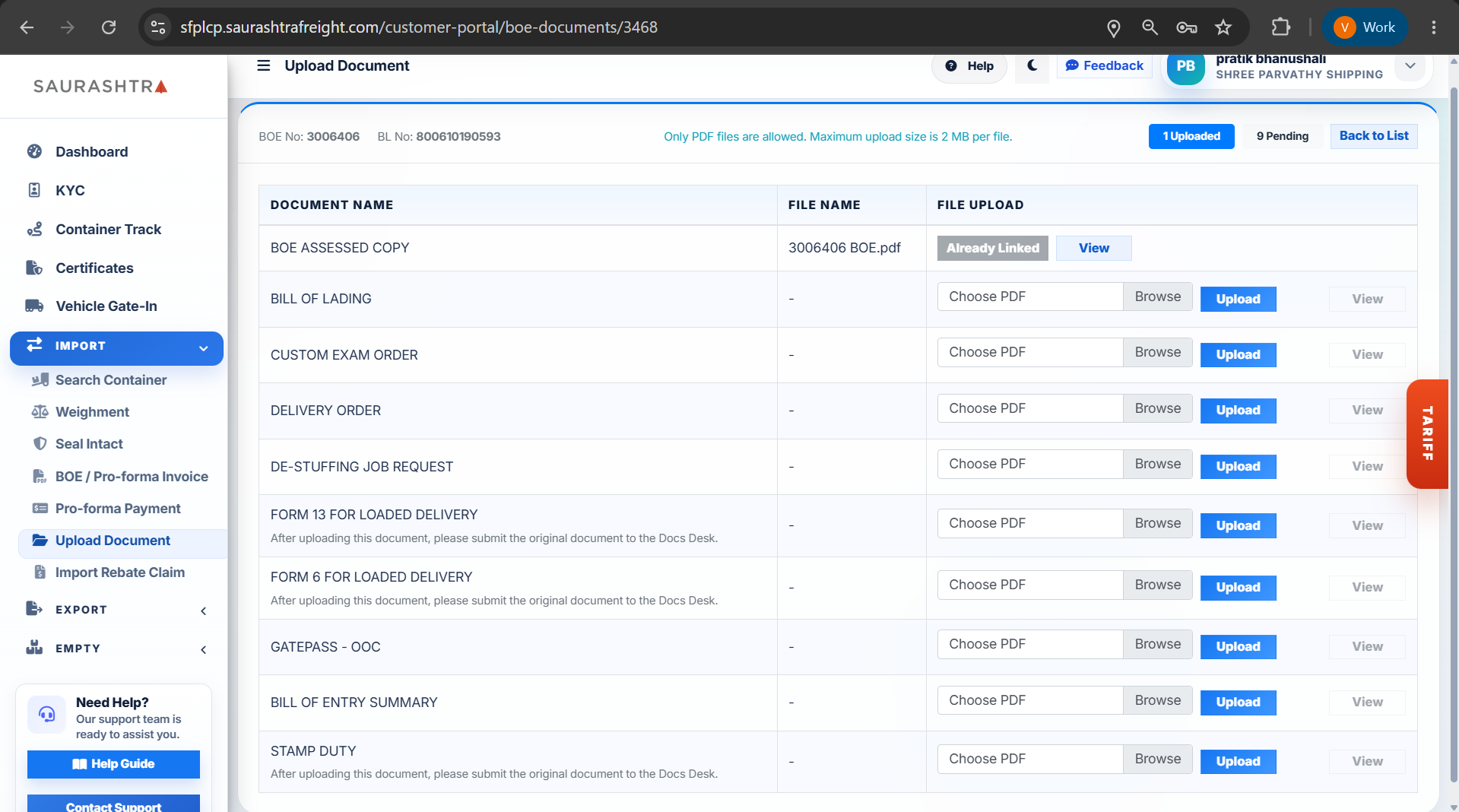Click the Saurashtra logo
This screenshot has width=1459, height=812.
point(100,87)
